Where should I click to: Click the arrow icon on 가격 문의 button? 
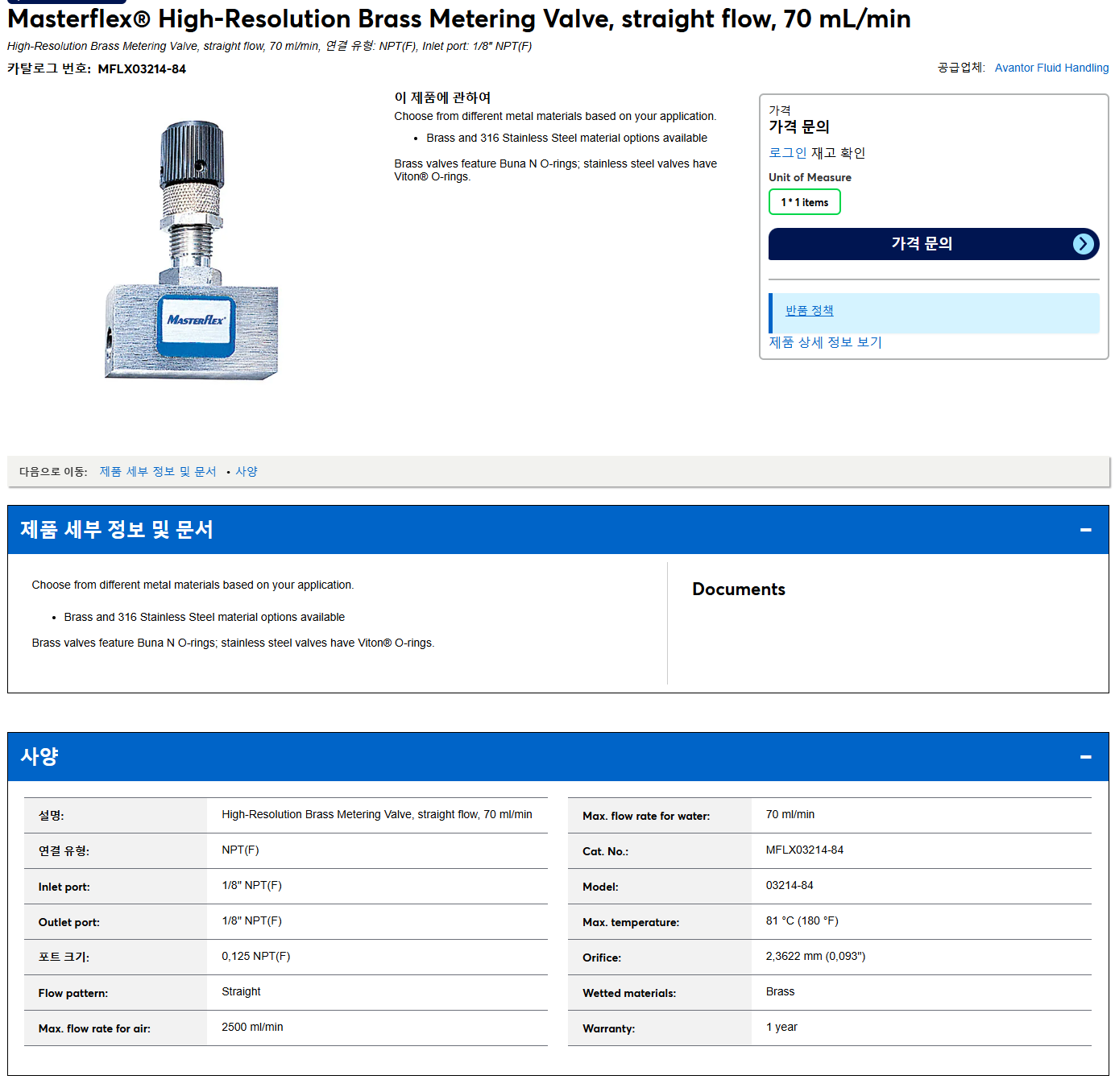tap(1084, 244)
